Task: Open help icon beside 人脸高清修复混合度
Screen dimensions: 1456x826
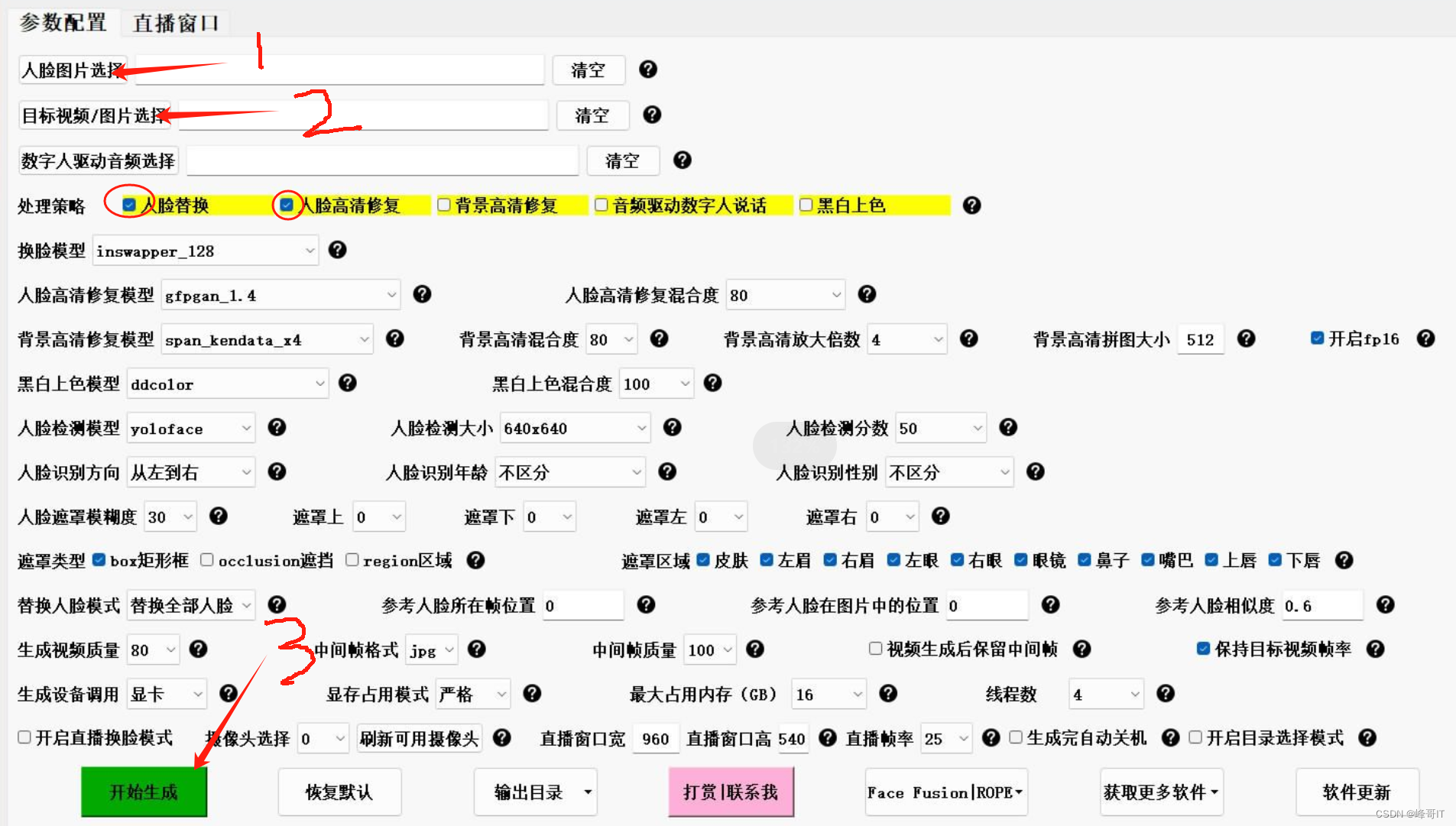Action: tap(867, 294)
